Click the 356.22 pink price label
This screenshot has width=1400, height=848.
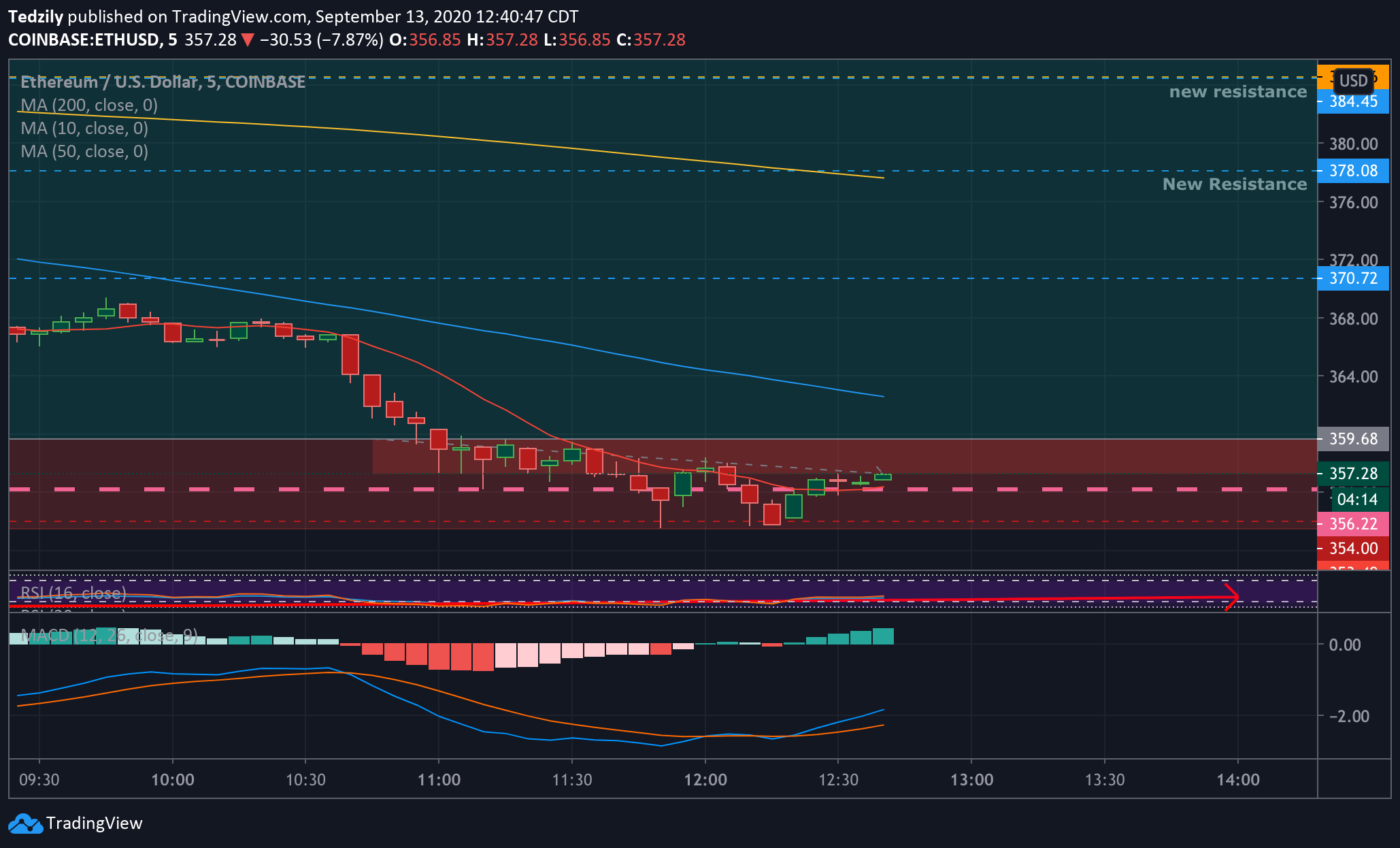pos(1353,524)
